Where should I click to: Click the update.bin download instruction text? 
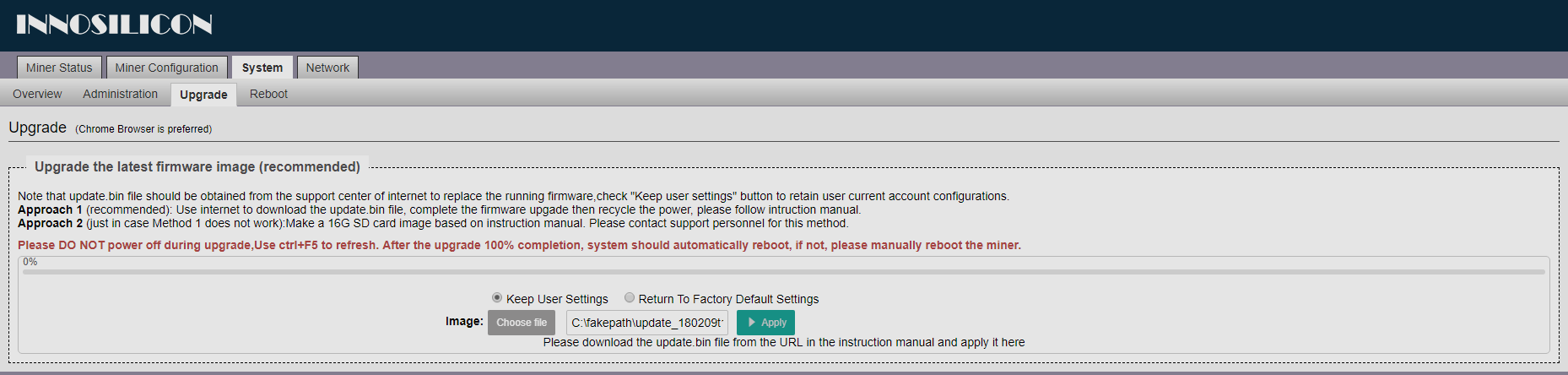(784, 342)
